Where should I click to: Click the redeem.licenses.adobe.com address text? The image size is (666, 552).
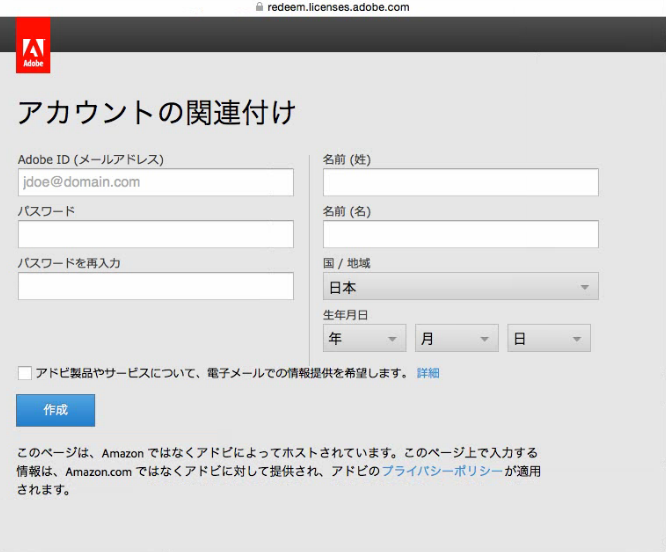[339, 7]
